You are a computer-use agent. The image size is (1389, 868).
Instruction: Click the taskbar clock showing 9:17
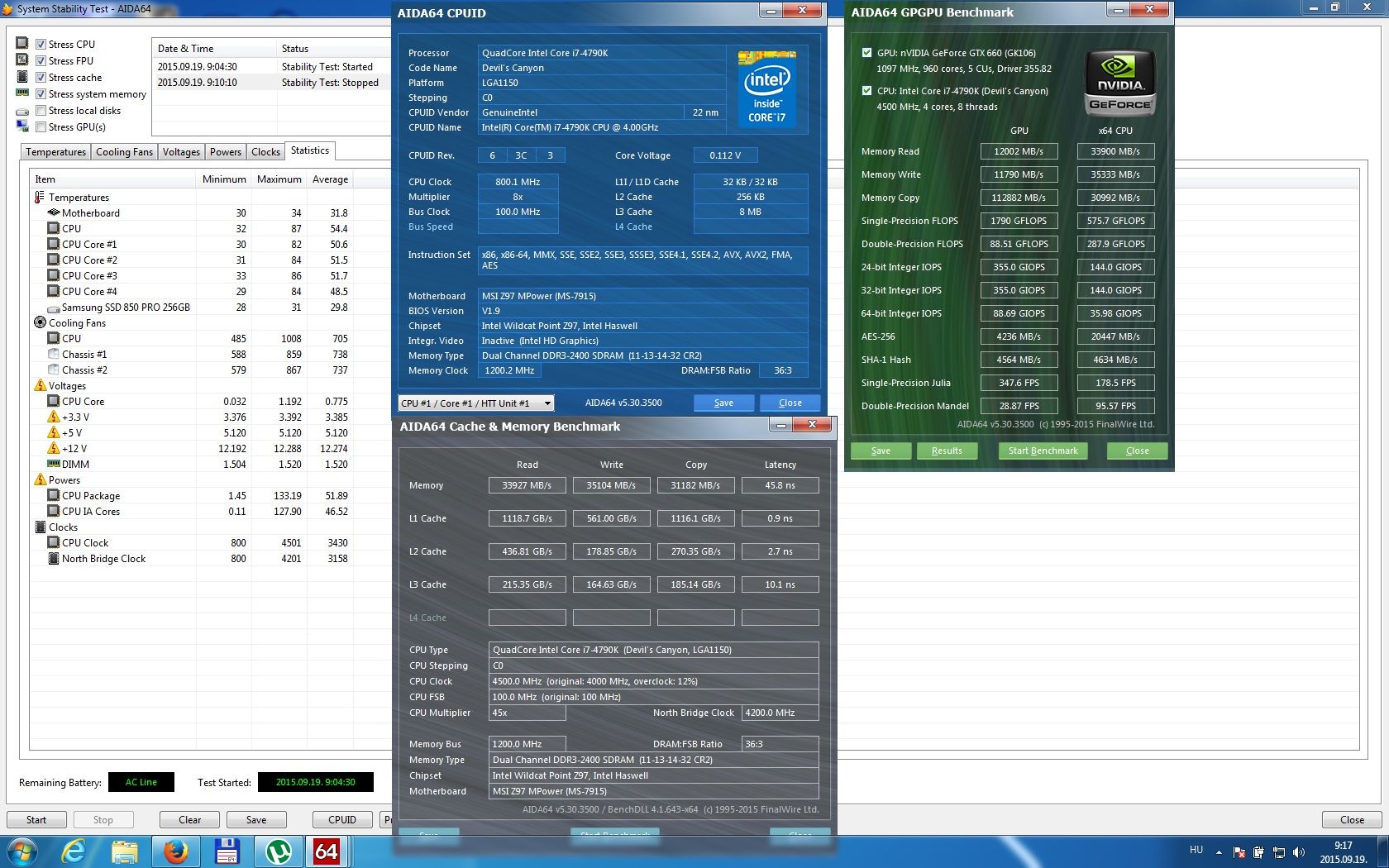tap(1344, 852)
